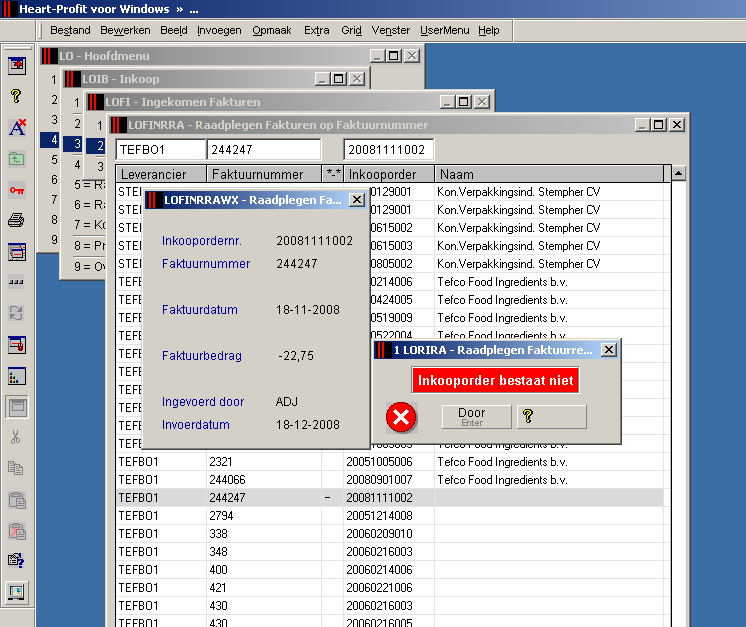Image resolution: width=746 pixels, height=627 pixels.
Task: Click the Faktuurnummer column header
Action: [x=264, y=174]
